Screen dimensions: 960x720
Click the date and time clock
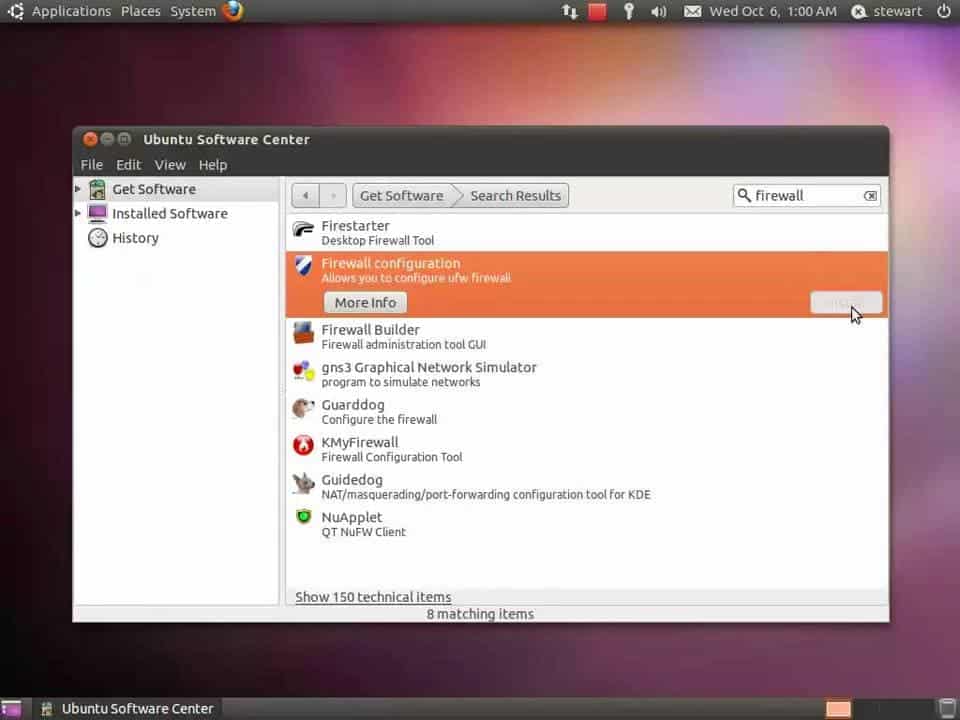[x=773, y=11]
